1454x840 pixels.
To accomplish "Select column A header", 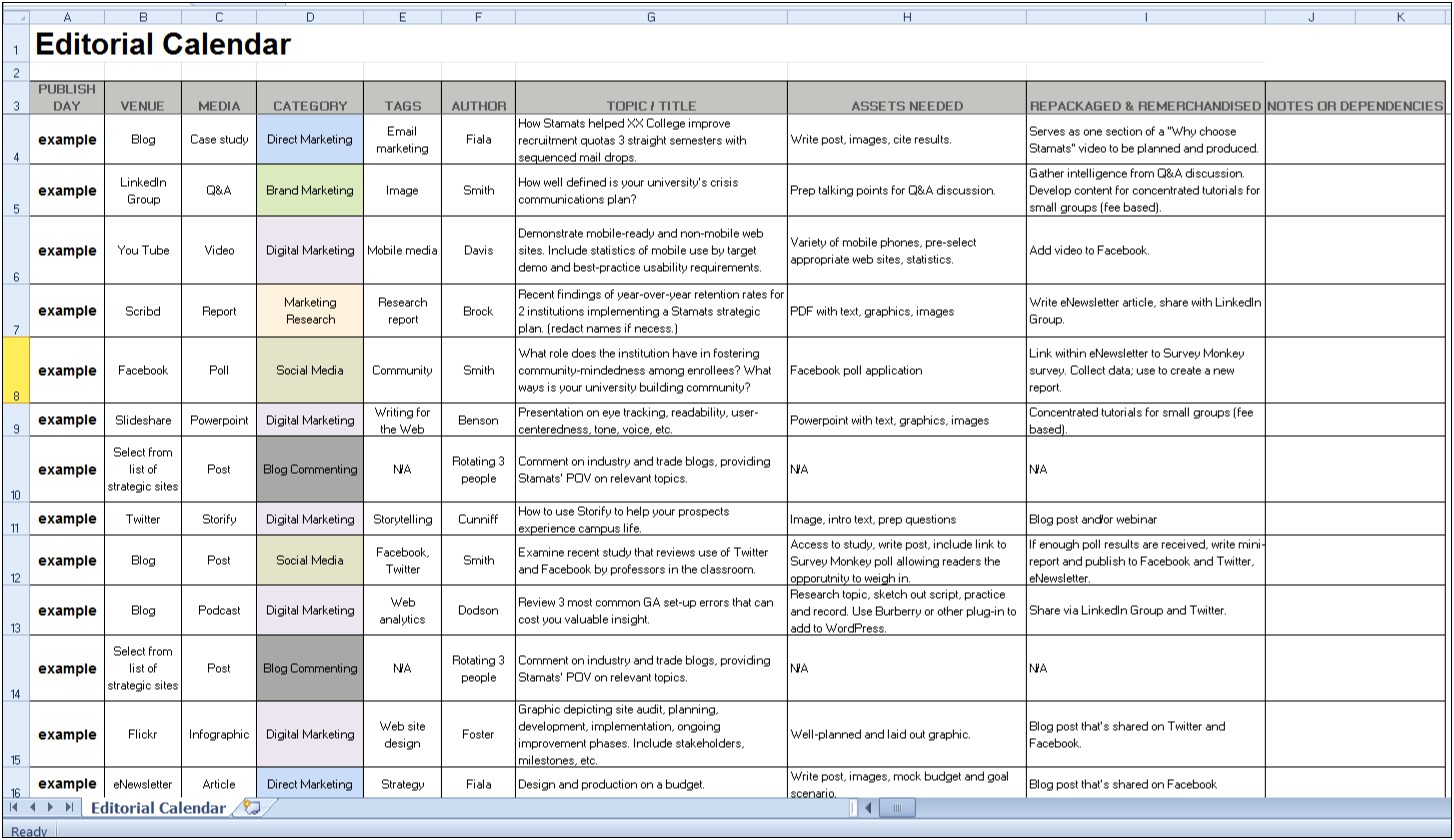I will tap(67, 17).
